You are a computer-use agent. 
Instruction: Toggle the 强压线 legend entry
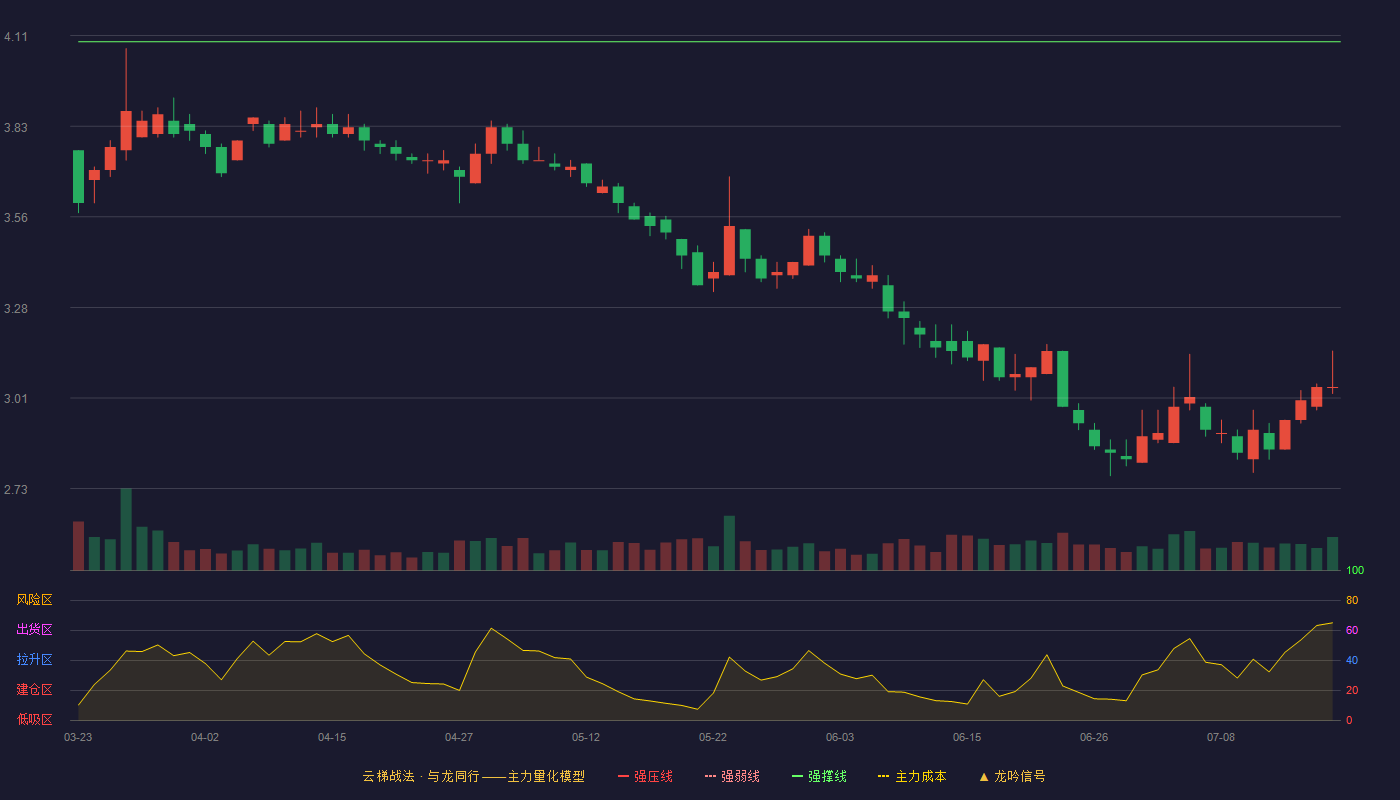[x=645, y=776]
